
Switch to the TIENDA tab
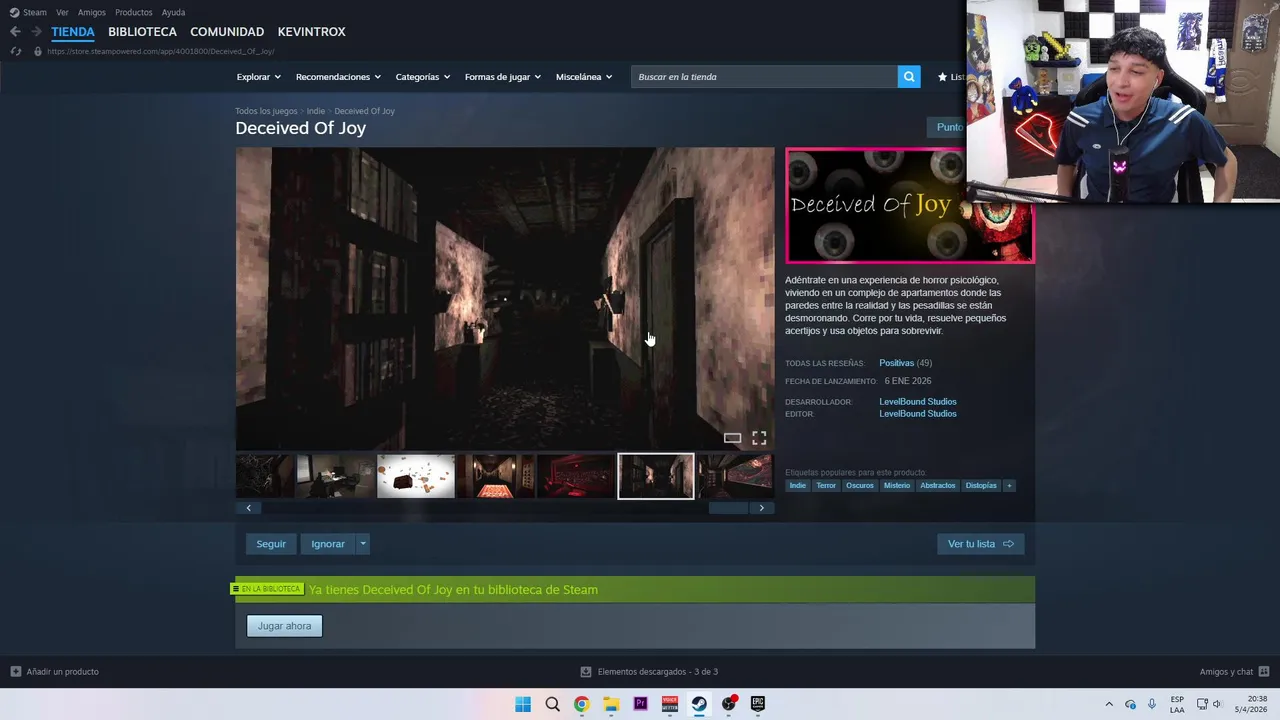tap(73, 32)
